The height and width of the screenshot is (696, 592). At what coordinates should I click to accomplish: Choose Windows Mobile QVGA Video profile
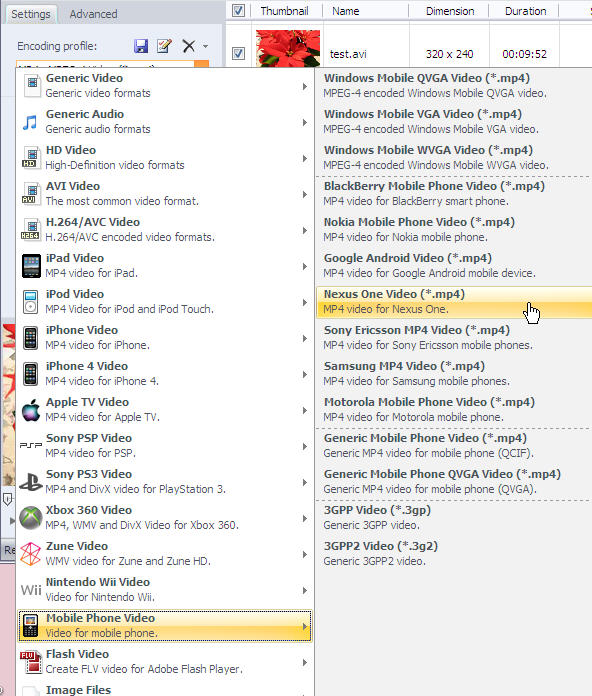click(454, 85)
